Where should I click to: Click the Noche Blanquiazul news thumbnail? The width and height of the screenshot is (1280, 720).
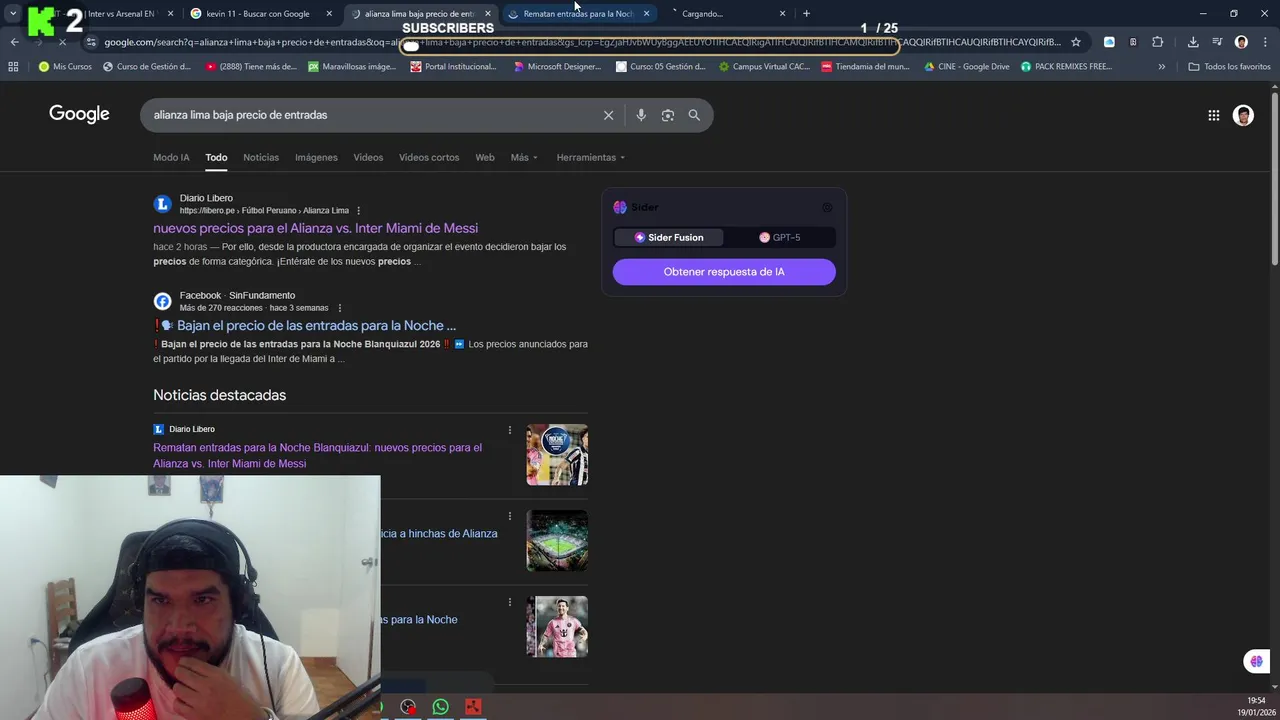coord(557,455)
